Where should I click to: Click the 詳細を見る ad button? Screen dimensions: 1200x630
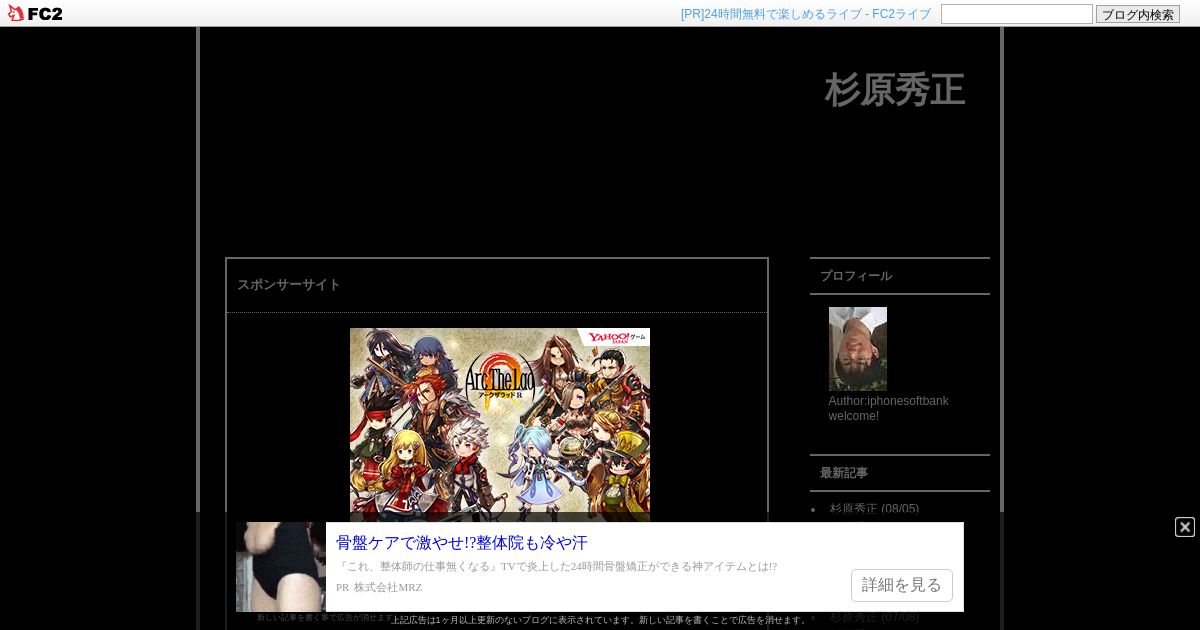tap(902, 585)
